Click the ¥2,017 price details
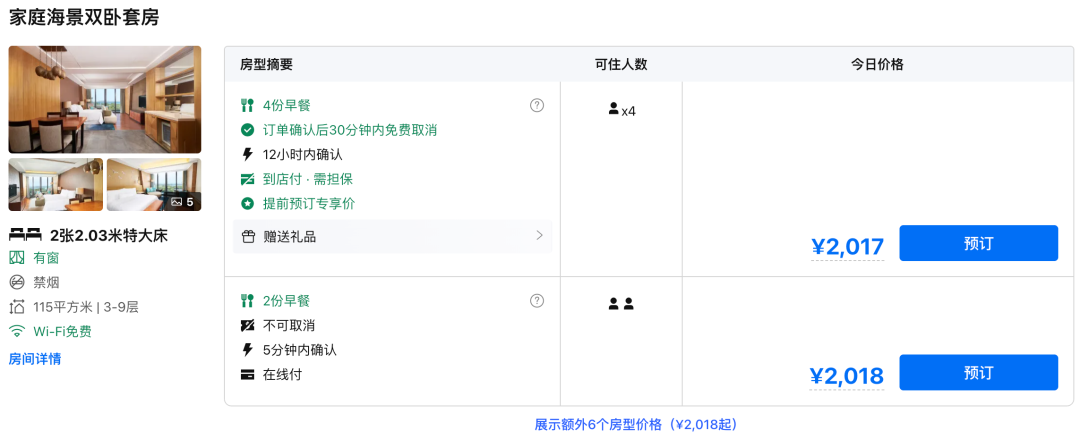 tap(847, 246)
